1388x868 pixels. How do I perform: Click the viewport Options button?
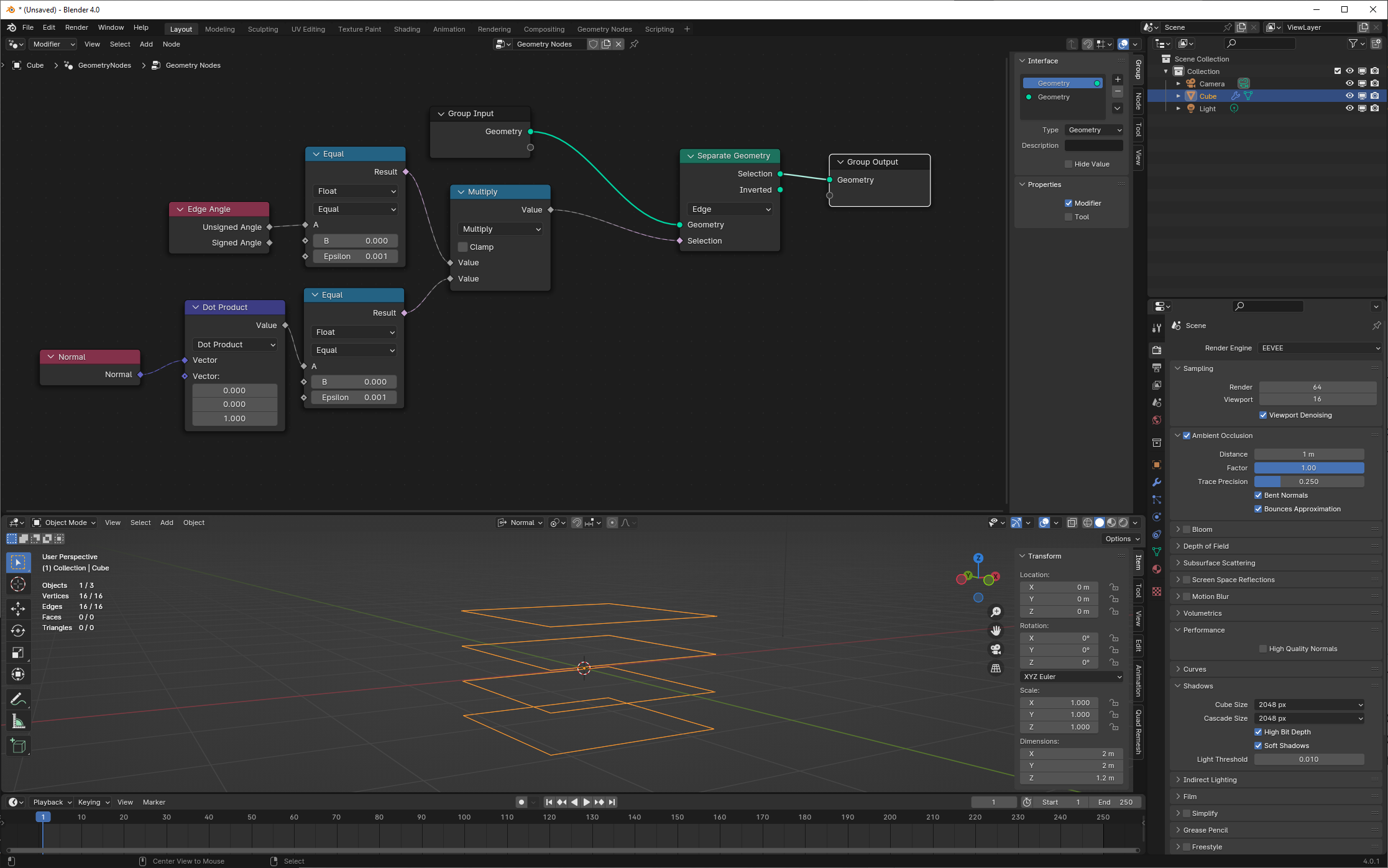click(1122, 539)
